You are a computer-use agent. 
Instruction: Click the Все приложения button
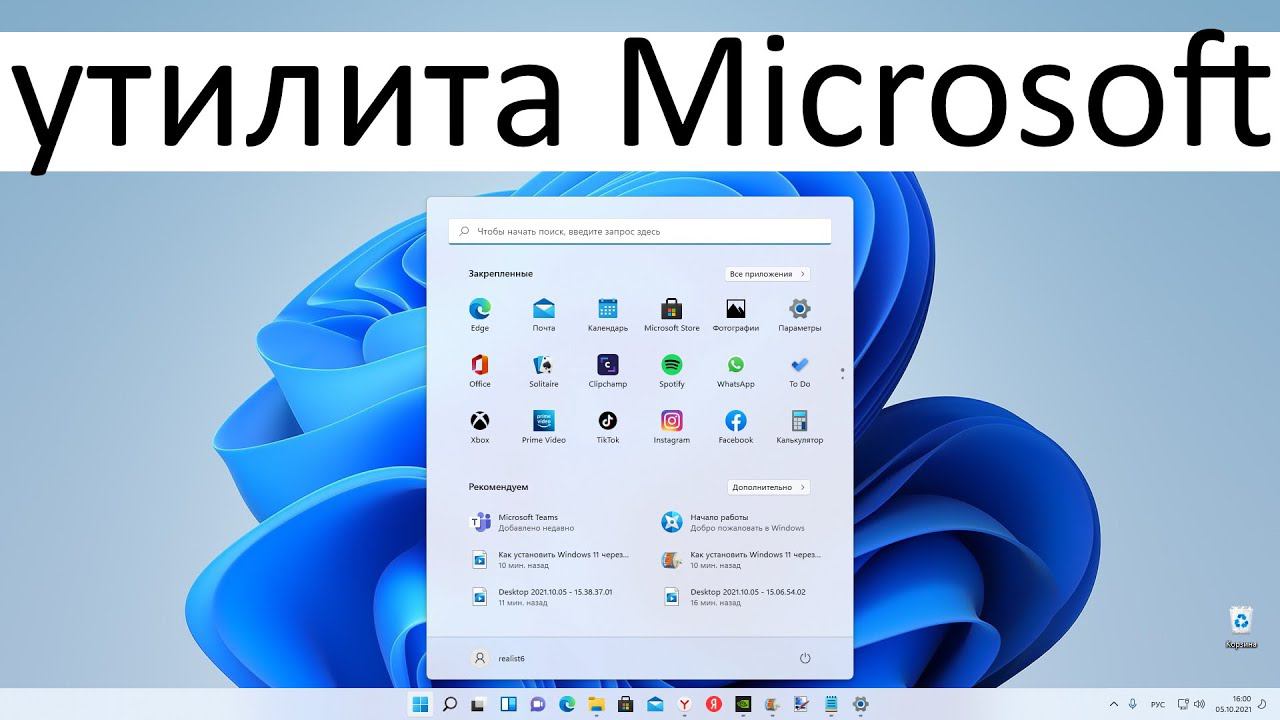(767, 274)
